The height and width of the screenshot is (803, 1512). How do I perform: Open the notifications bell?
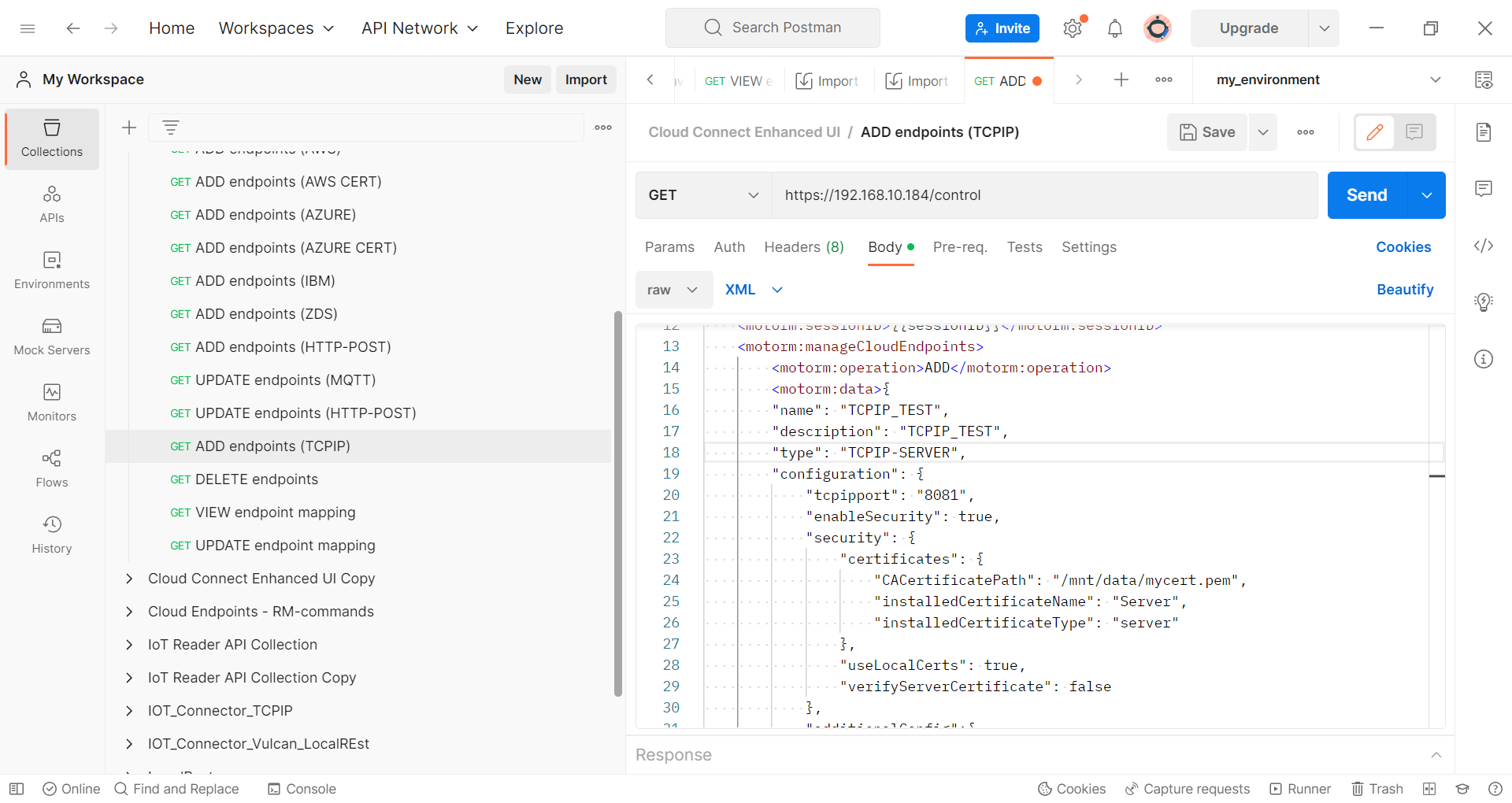tap(1115, 28)
